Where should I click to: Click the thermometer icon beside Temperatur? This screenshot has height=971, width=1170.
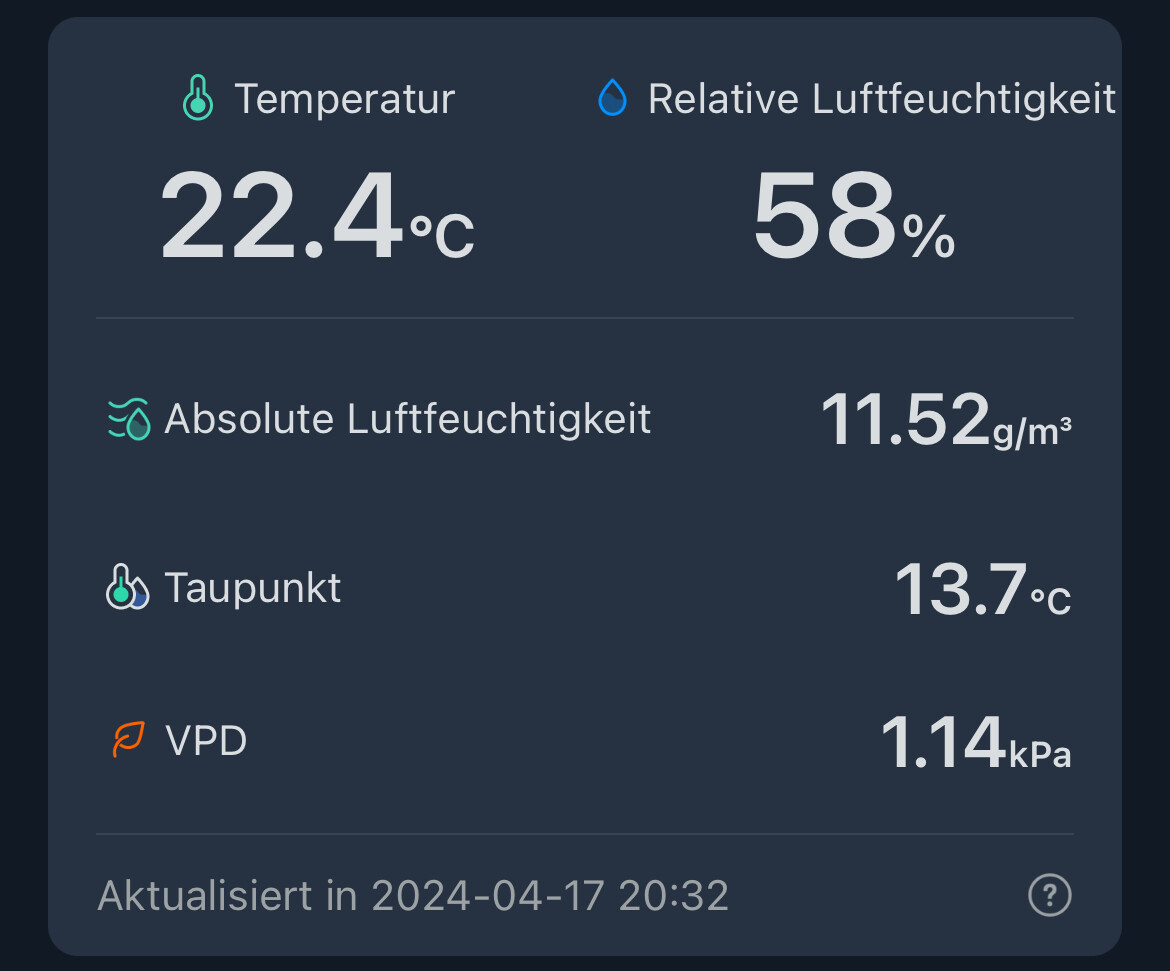[x=198, y=99]
